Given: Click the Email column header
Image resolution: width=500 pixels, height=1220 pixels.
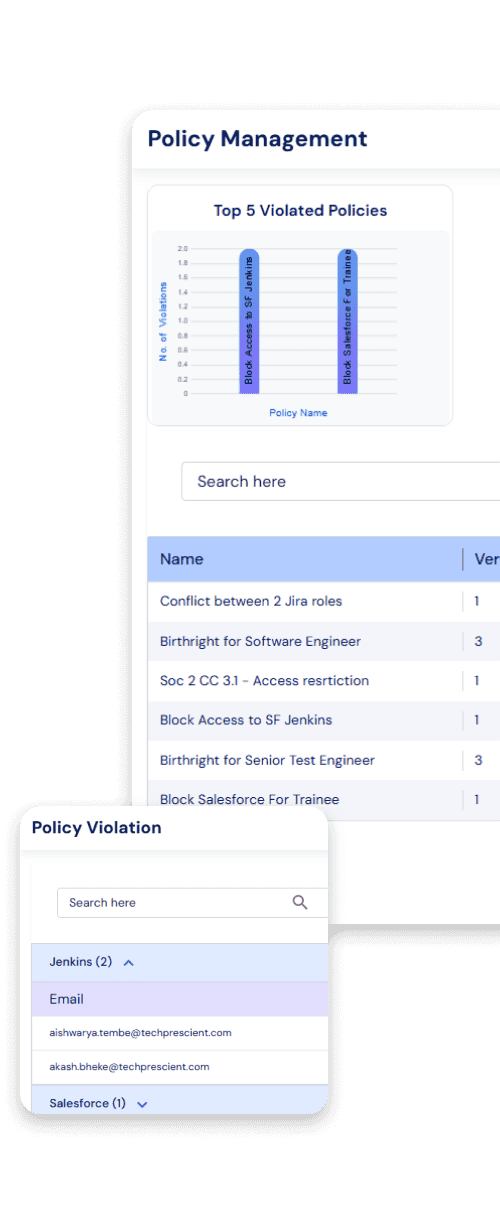Looking at the screenshot, I should 66,999.
